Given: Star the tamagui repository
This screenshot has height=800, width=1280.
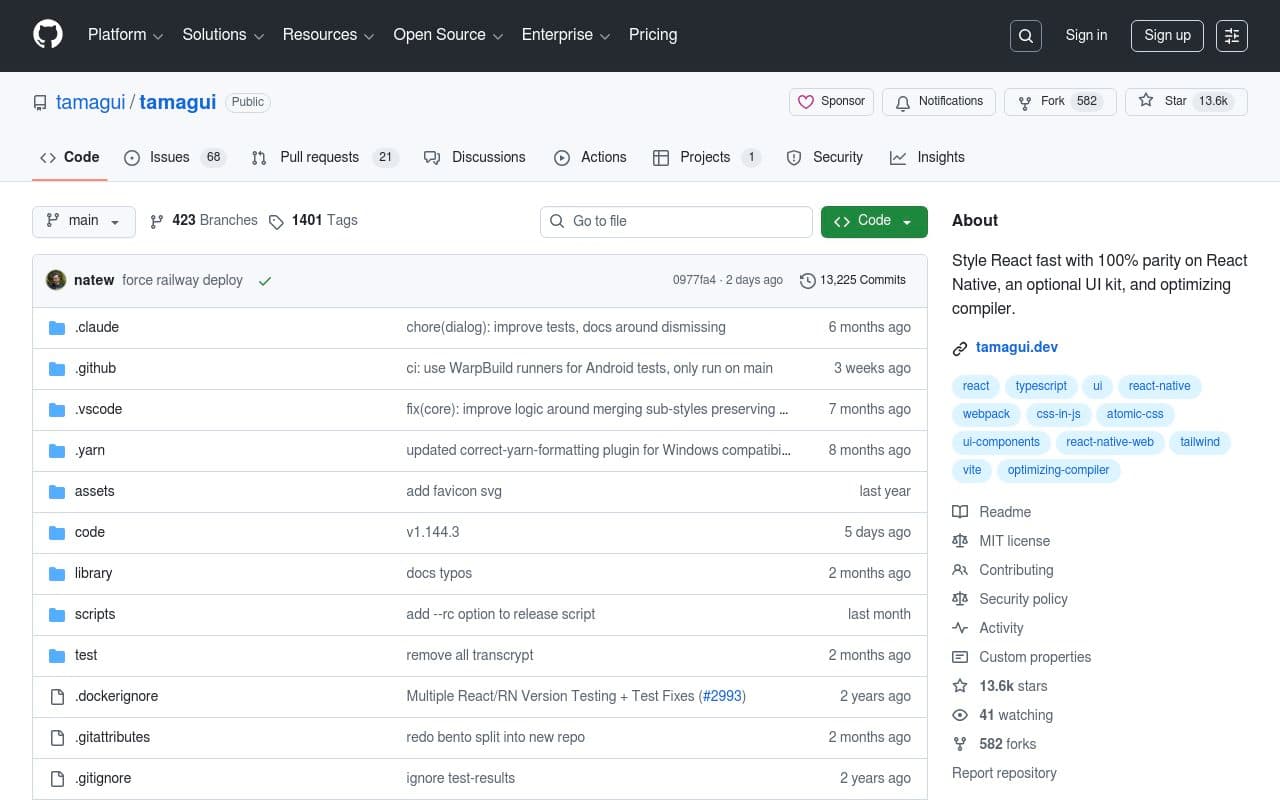Looking at the screenshot, I should click(x=1164, y=101).
